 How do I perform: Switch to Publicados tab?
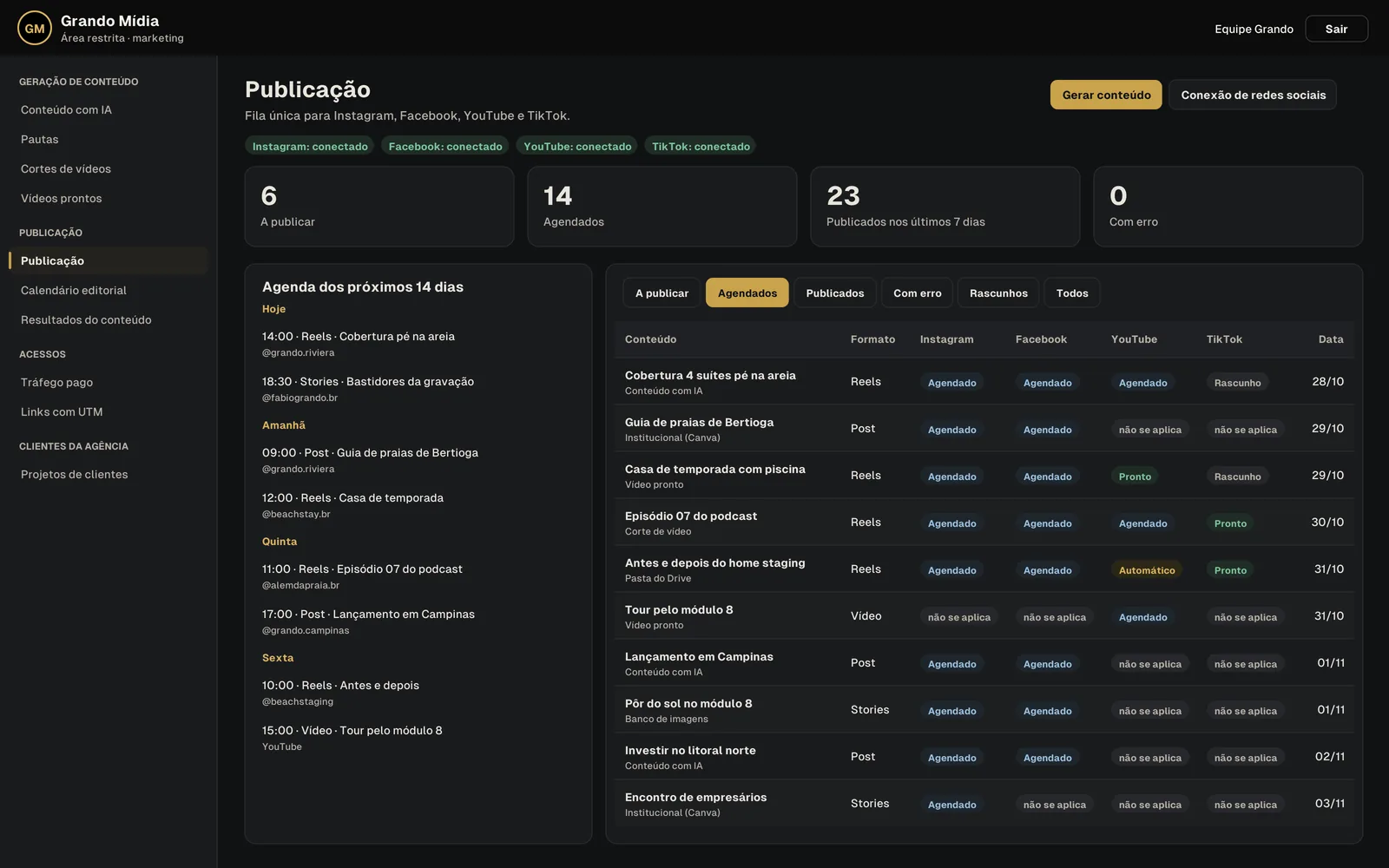pyautogui.click(x=835, y=293)
